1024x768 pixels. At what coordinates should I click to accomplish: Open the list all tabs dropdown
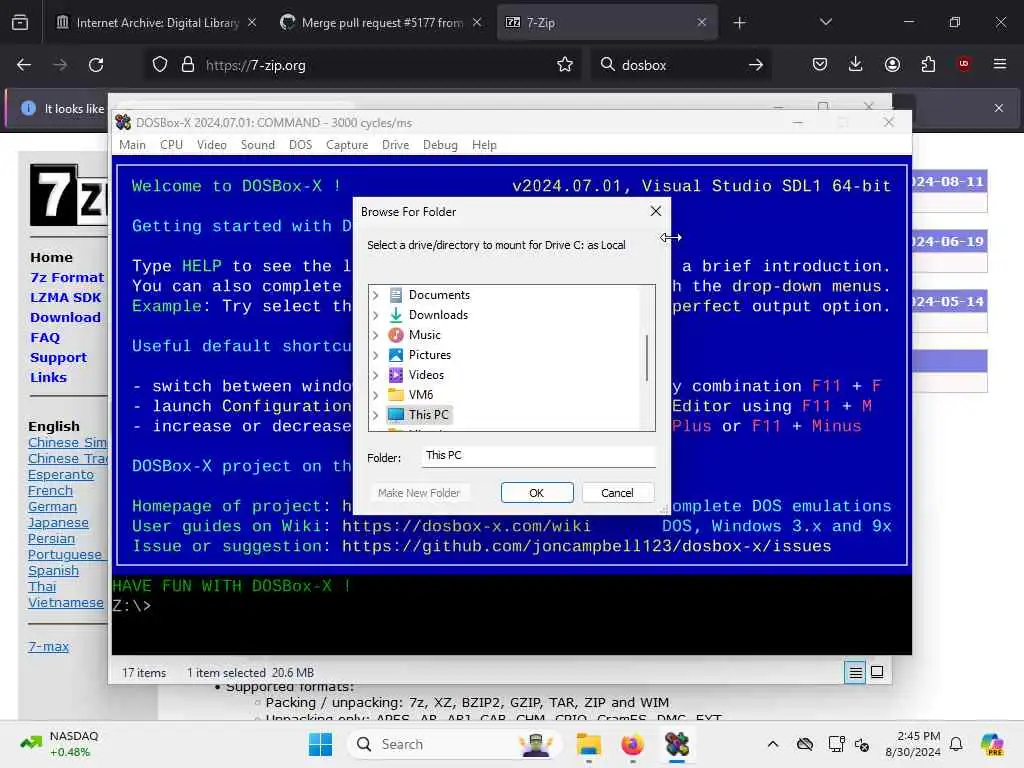[x=825, y=23]
